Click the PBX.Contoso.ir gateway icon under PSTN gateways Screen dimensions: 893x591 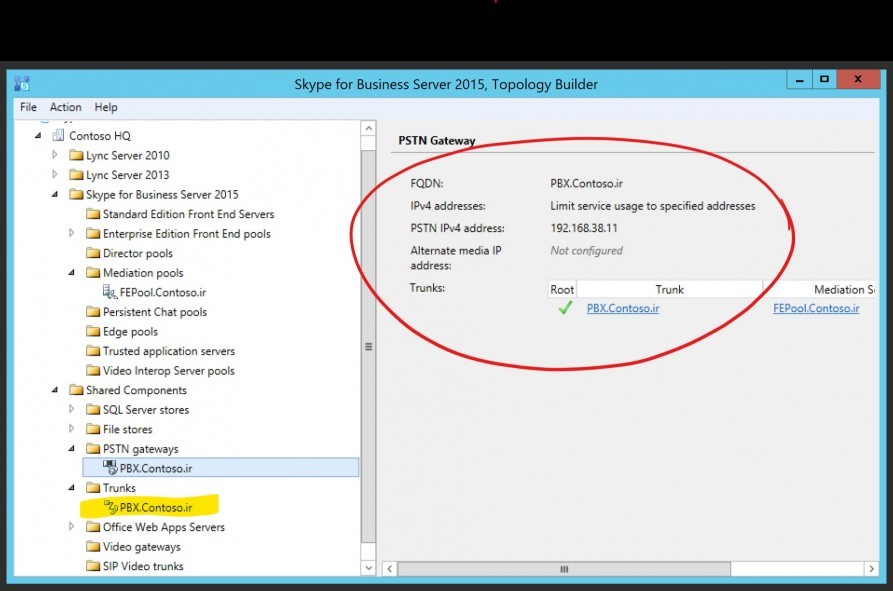point(110,468)
